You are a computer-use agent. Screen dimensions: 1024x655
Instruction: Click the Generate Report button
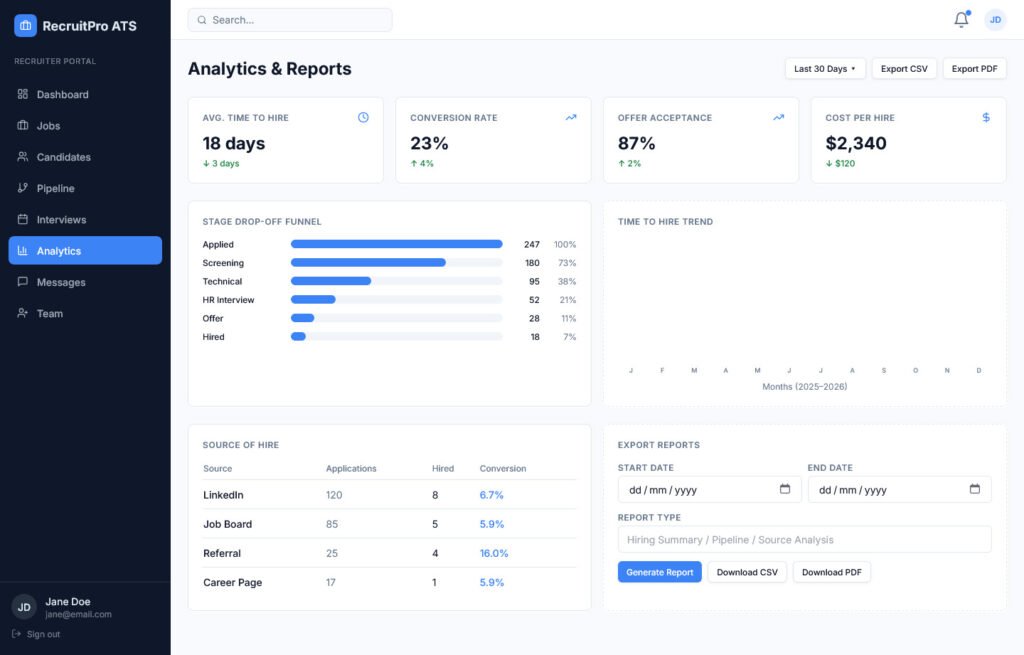pos(659,573)
